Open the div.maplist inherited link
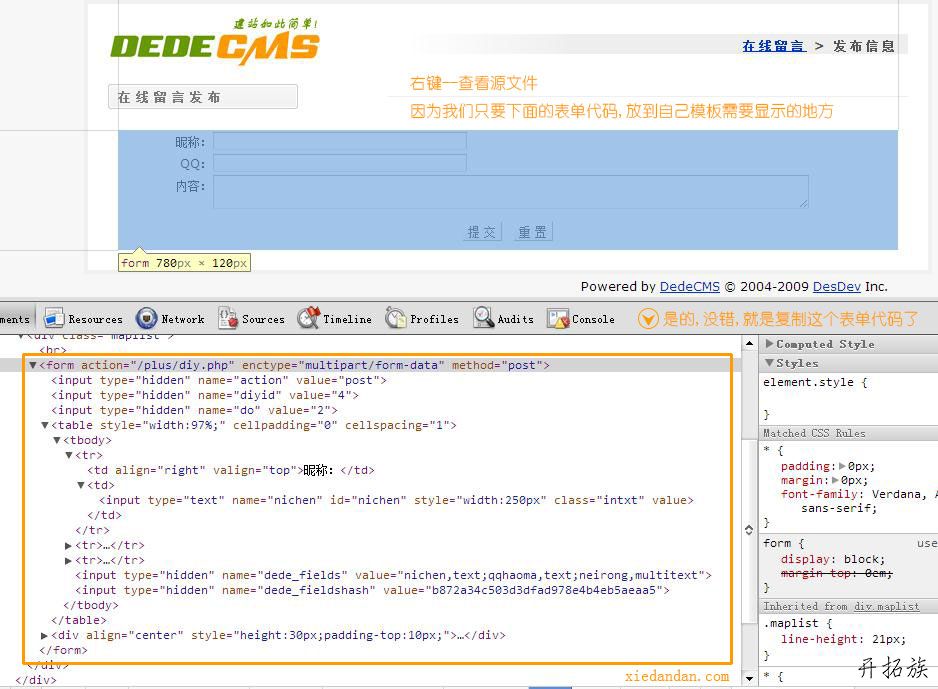 click(887, 606)
